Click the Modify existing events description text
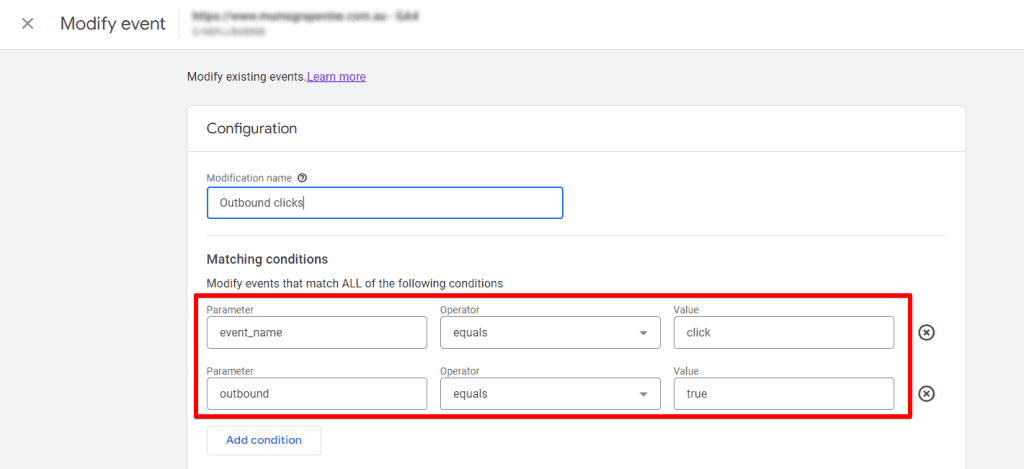The height and width of the screenshot is (469, 1024). coord(246,77)
